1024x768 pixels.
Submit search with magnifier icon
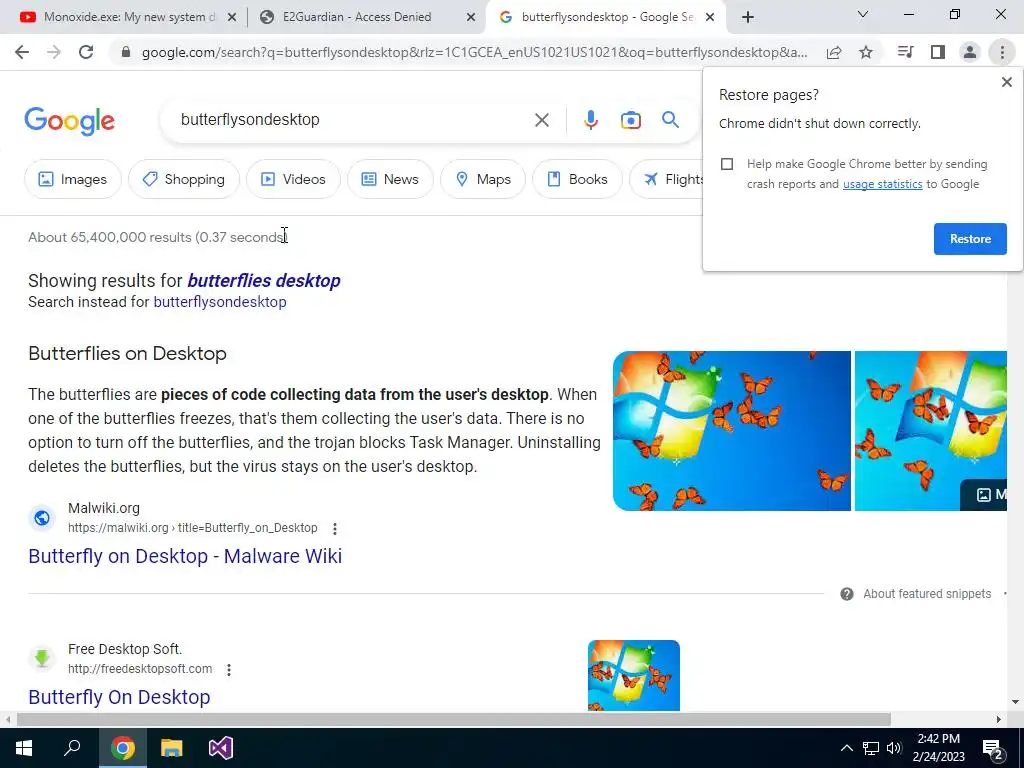[x=670, y=120]
